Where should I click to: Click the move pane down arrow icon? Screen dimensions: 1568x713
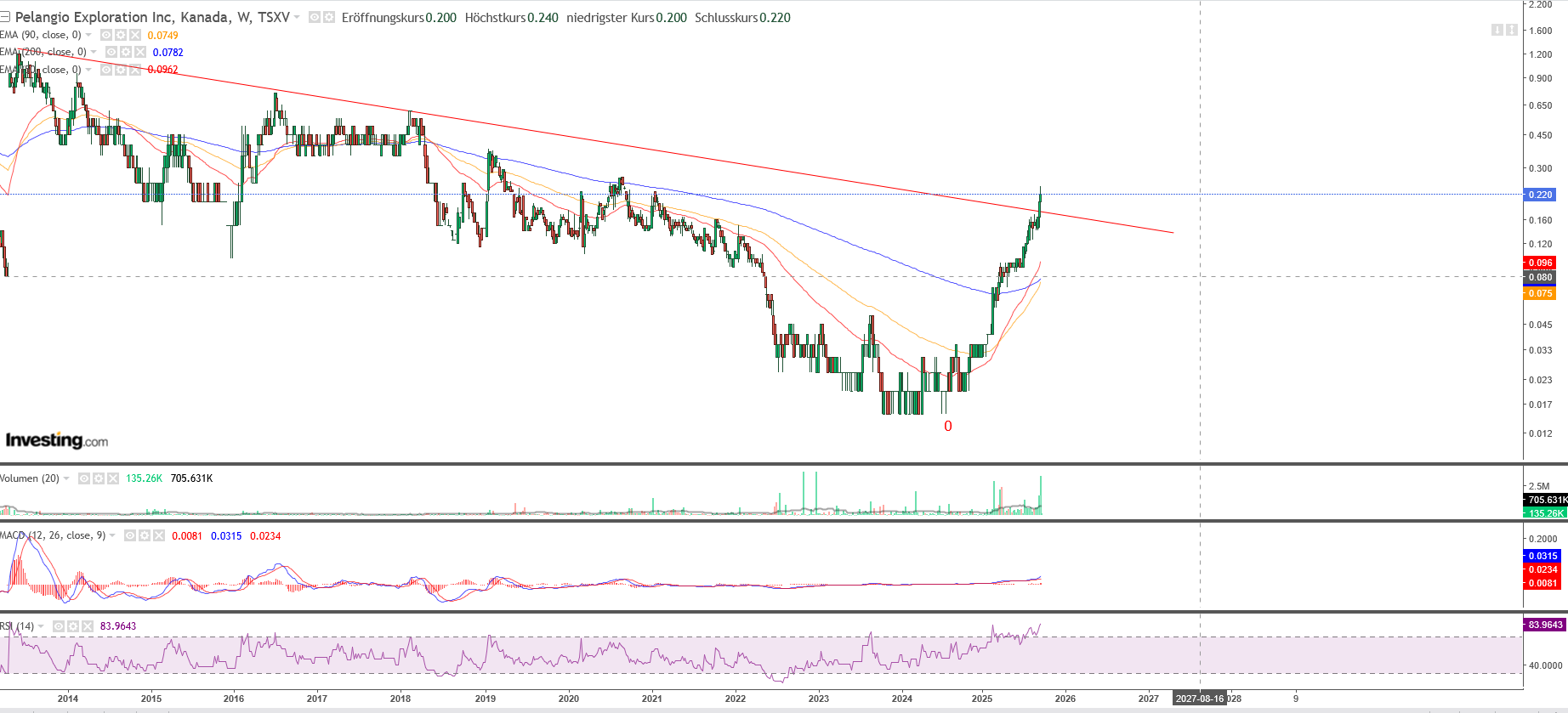pyautogui.click(x=1497, y=30)
